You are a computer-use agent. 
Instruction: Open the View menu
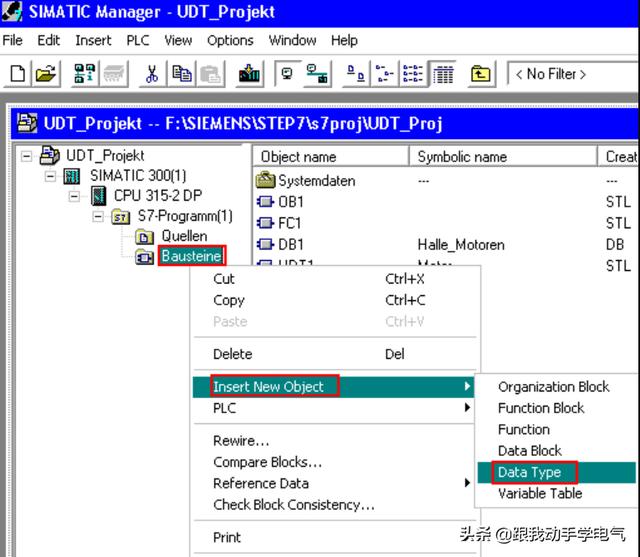(x=178, y=40)
